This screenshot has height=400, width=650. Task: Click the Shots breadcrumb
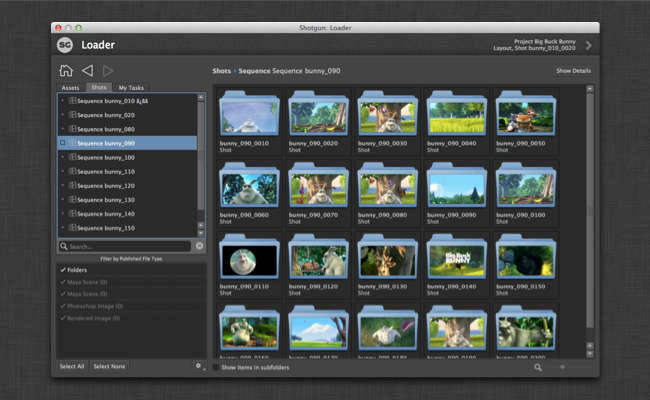pyautogui.click(x=222, y=71)
